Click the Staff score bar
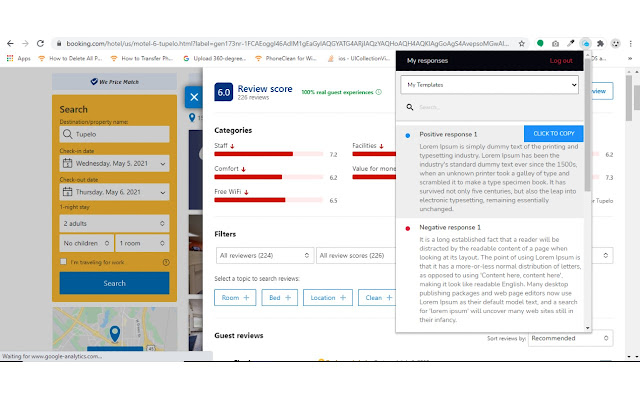The width and height of the screenshot is (640, 400). click(x=269, y=154)
